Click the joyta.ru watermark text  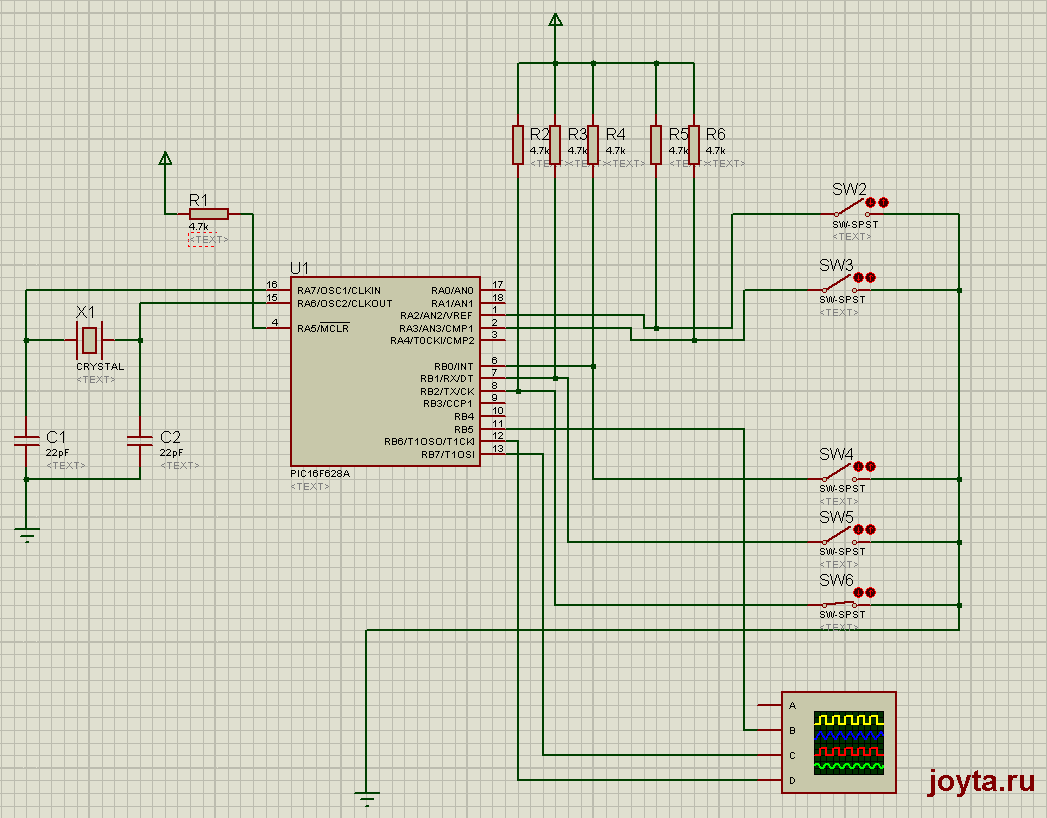click(981, 780)
